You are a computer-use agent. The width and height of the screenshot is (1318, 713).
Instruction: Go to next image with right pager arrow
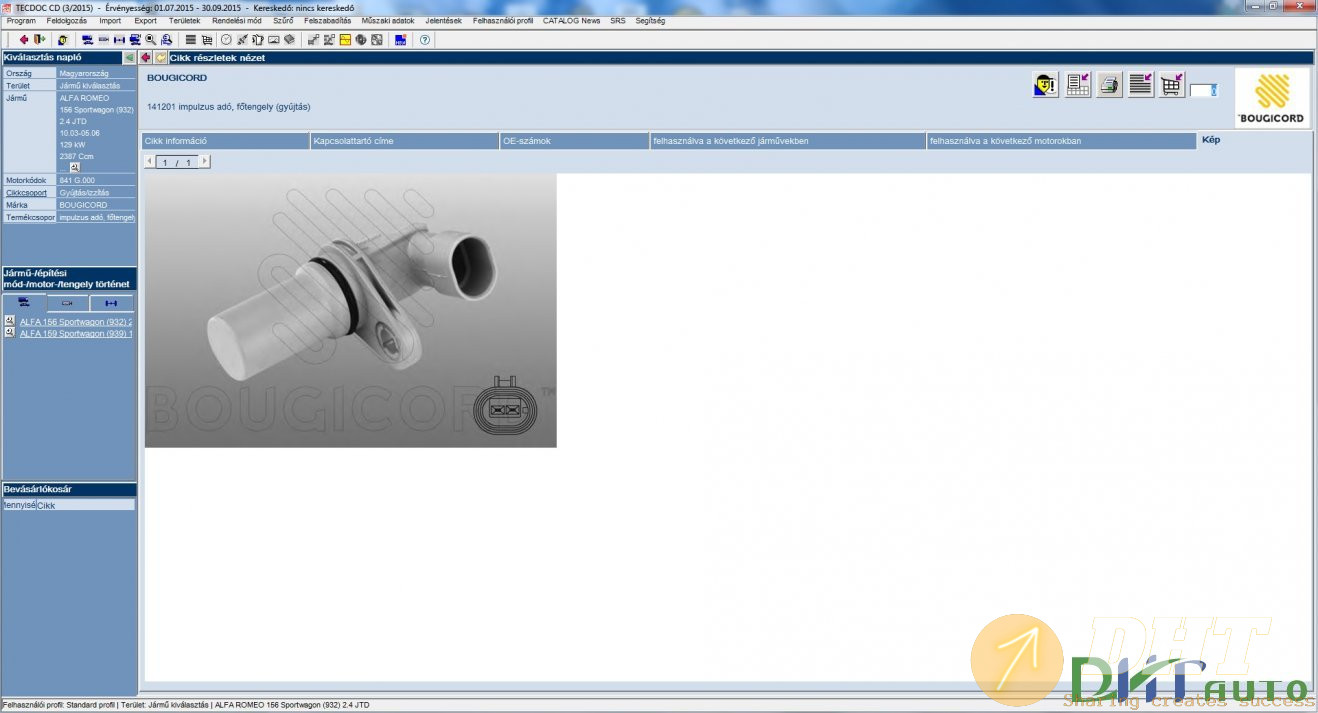tap(205, 162)
